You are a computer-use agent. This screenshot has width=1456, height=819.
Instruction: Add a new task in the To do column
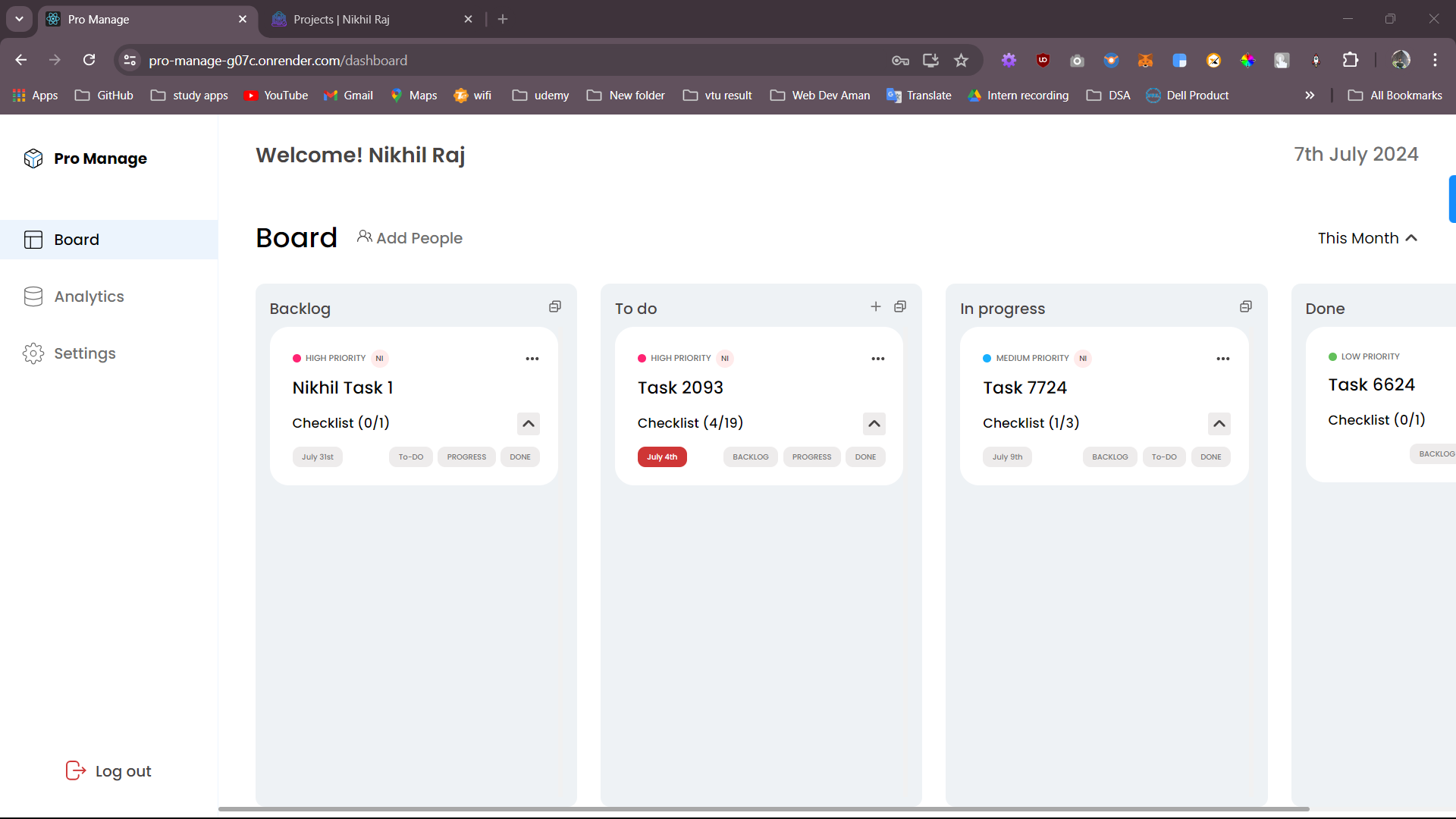[875, 306]
